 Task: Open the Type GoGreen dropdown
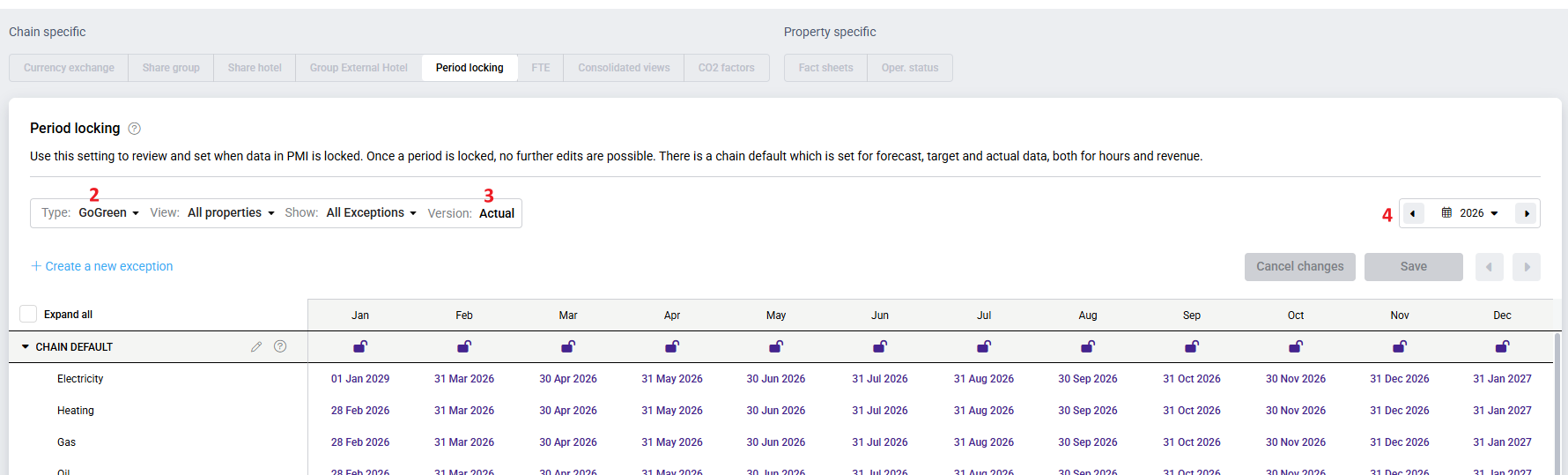coord(108,213)
